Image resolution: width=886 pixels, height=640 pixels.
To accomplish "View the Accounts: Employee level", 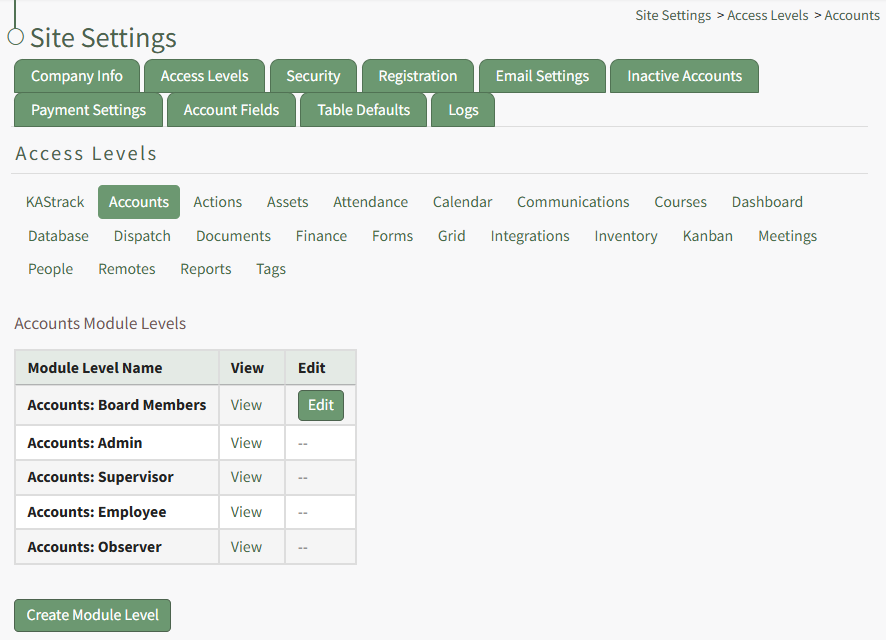I will coord(246,512).
